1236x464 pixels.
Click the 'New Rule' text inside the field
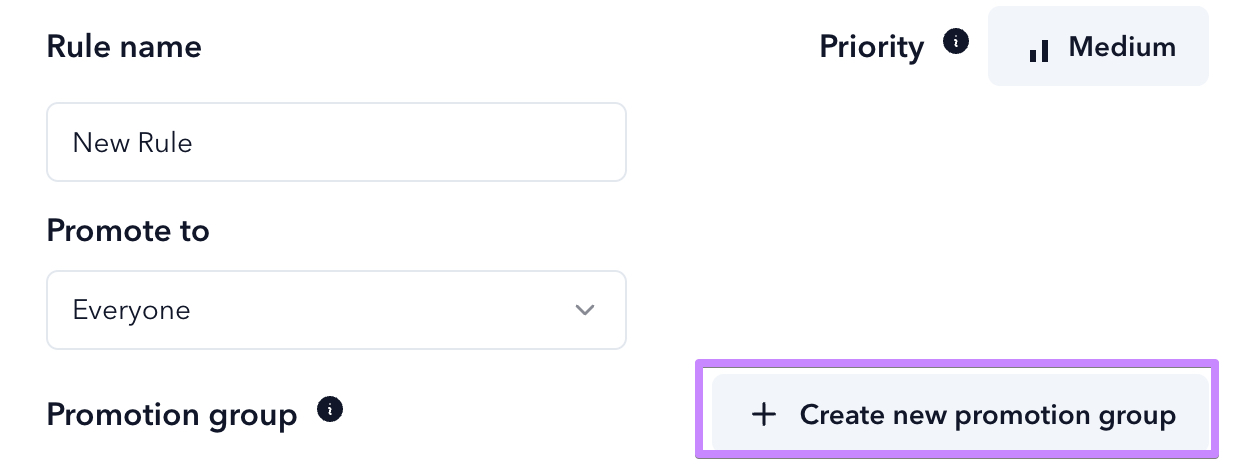[132, 143]
